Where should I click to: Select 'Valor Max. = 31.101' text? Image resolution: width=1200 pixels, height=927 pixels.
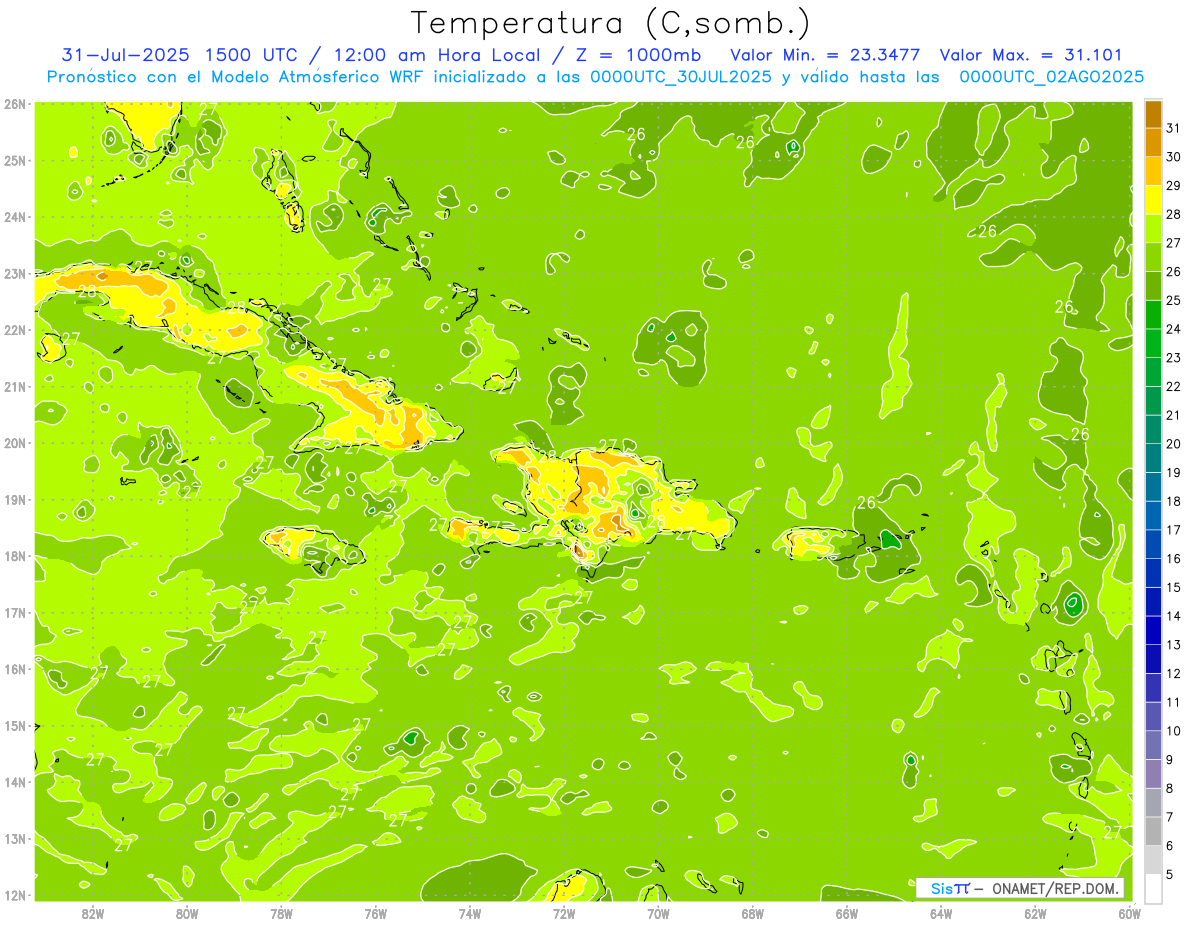pyautogui.click(x=1031, y=55)
